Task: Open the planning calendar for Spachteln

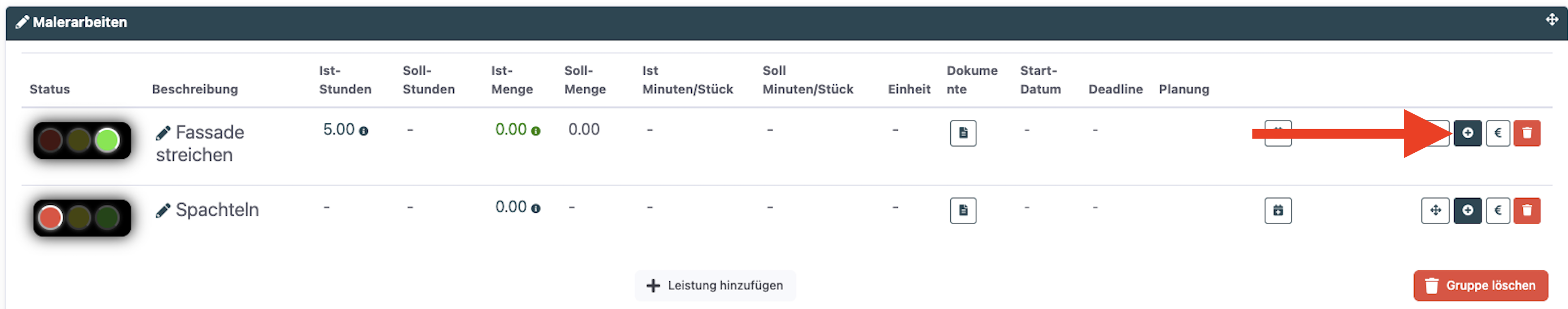Action: click(x=1278, y=211)
